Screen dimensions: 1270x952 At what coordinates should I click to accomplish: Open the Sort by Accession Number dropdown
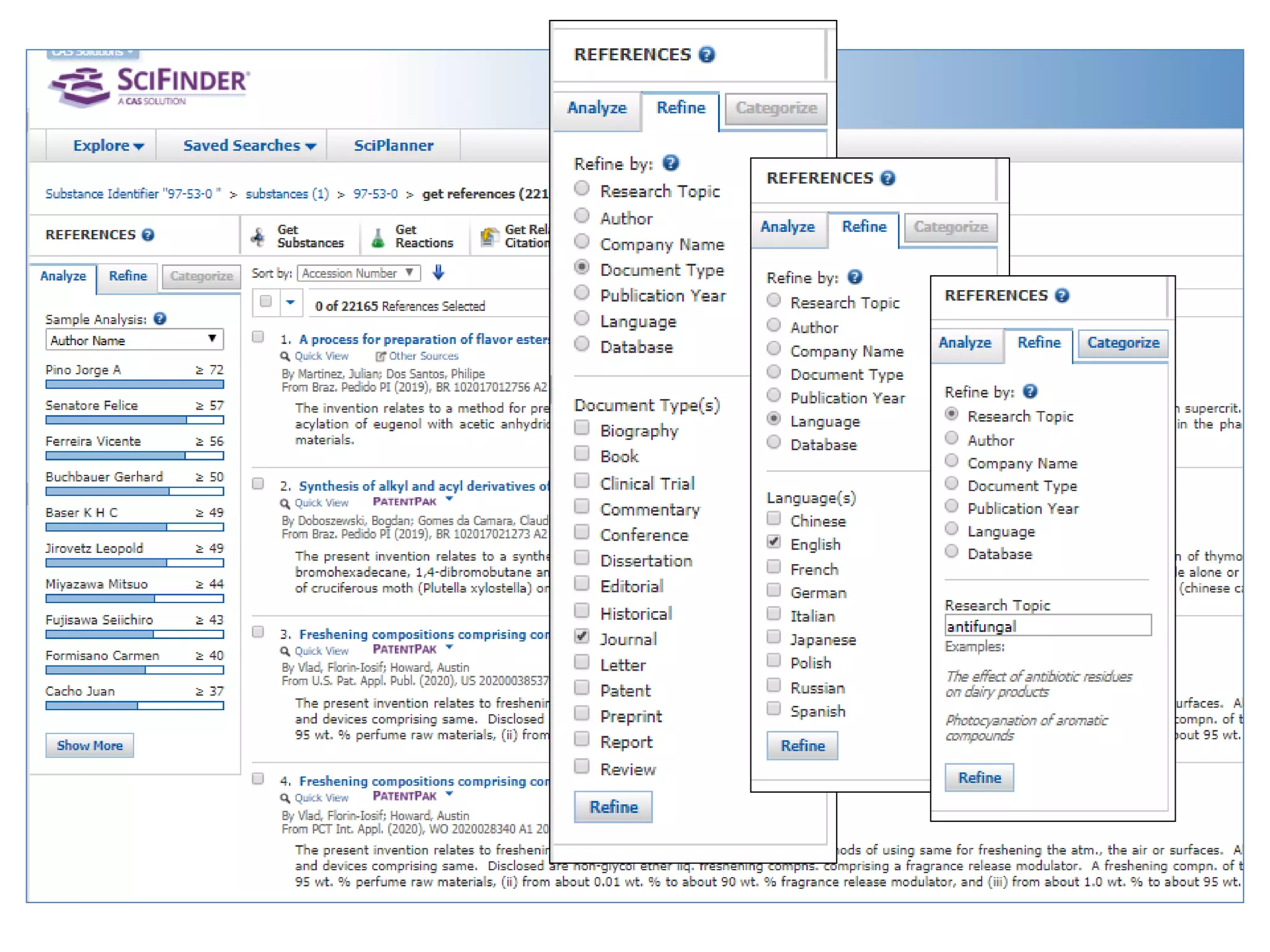358,273
